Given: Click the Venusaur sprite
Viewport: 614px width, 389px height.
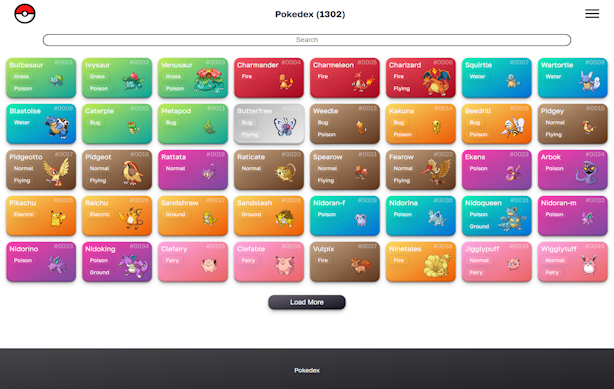Looking at the screenshot, I should pos(209,80).
